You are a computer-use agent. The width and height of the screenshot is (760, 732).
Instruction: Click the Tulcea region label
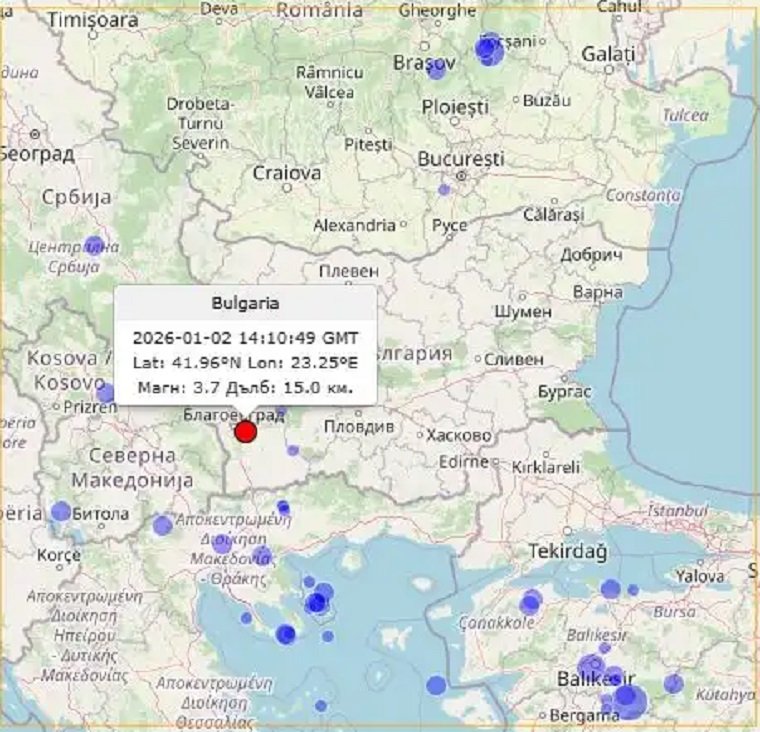(685, 115)
